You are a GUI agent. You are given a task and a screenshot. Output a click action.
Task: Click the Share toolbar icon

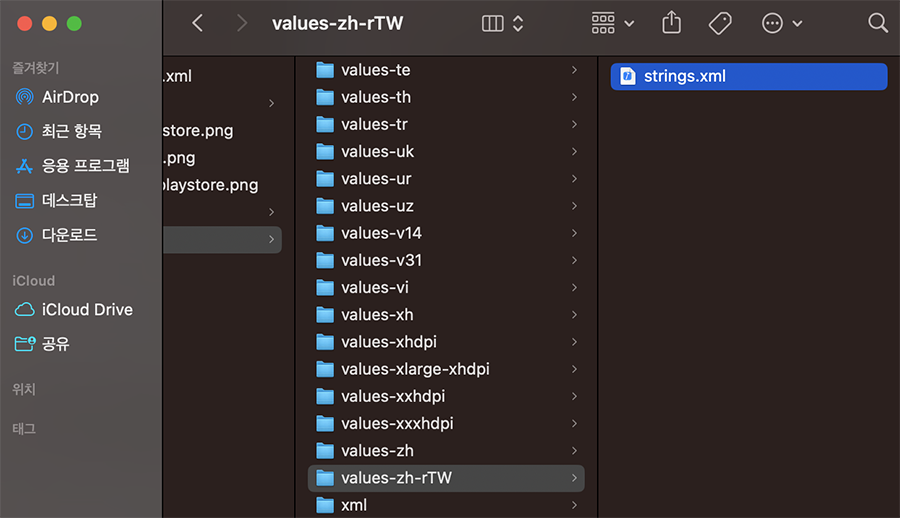(671, 23)
